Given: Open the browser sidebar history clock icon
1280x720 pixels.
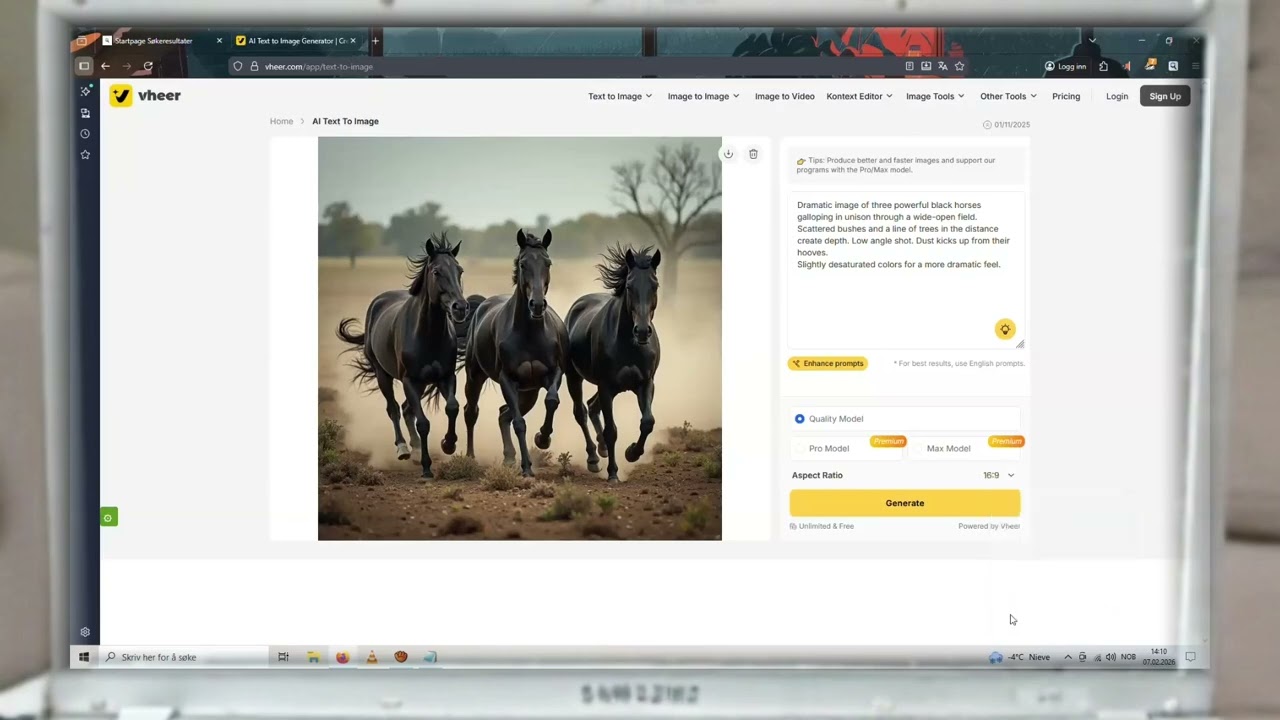Looking at the screenshot, I should (x=85, y=134).
